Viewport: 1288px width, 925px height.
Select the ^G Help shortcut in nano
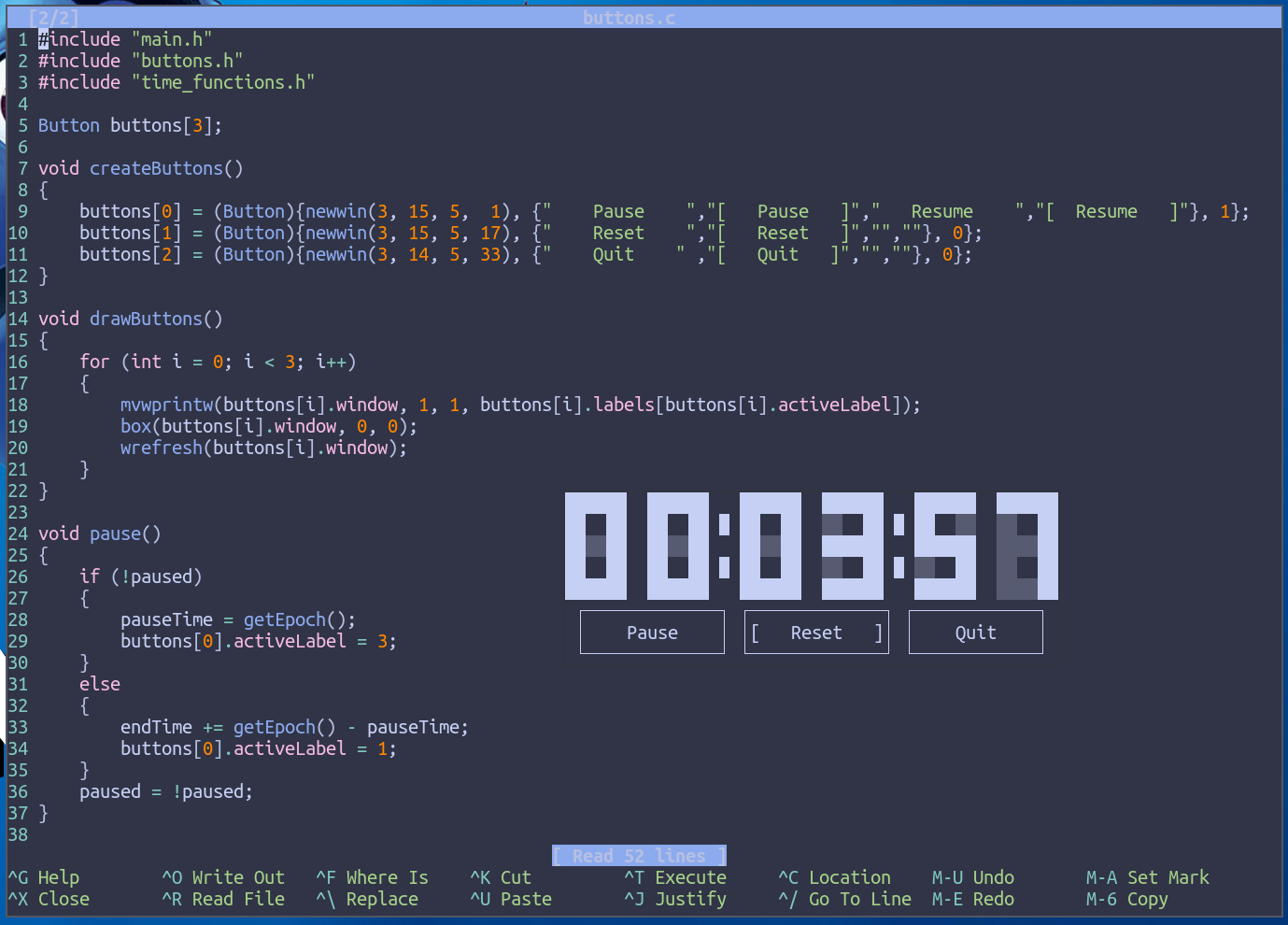click(44, 877)
